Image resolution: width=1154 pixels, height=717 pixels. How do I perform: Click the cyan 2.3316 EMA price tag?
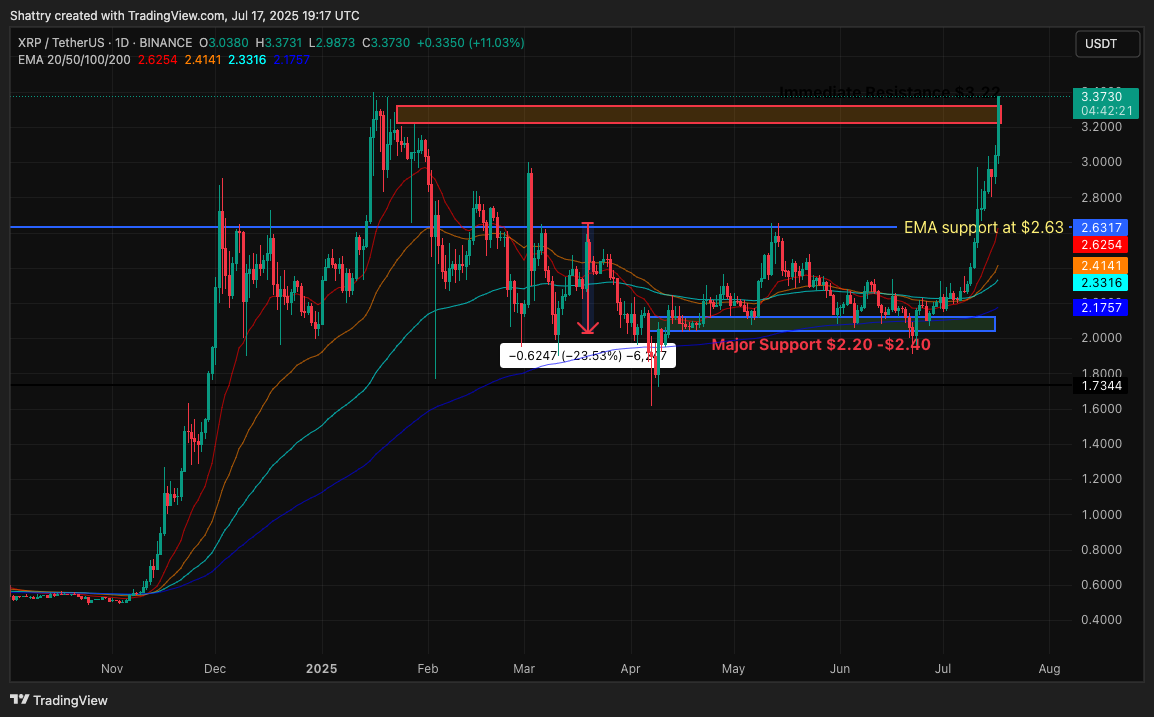click(1099, 284)
